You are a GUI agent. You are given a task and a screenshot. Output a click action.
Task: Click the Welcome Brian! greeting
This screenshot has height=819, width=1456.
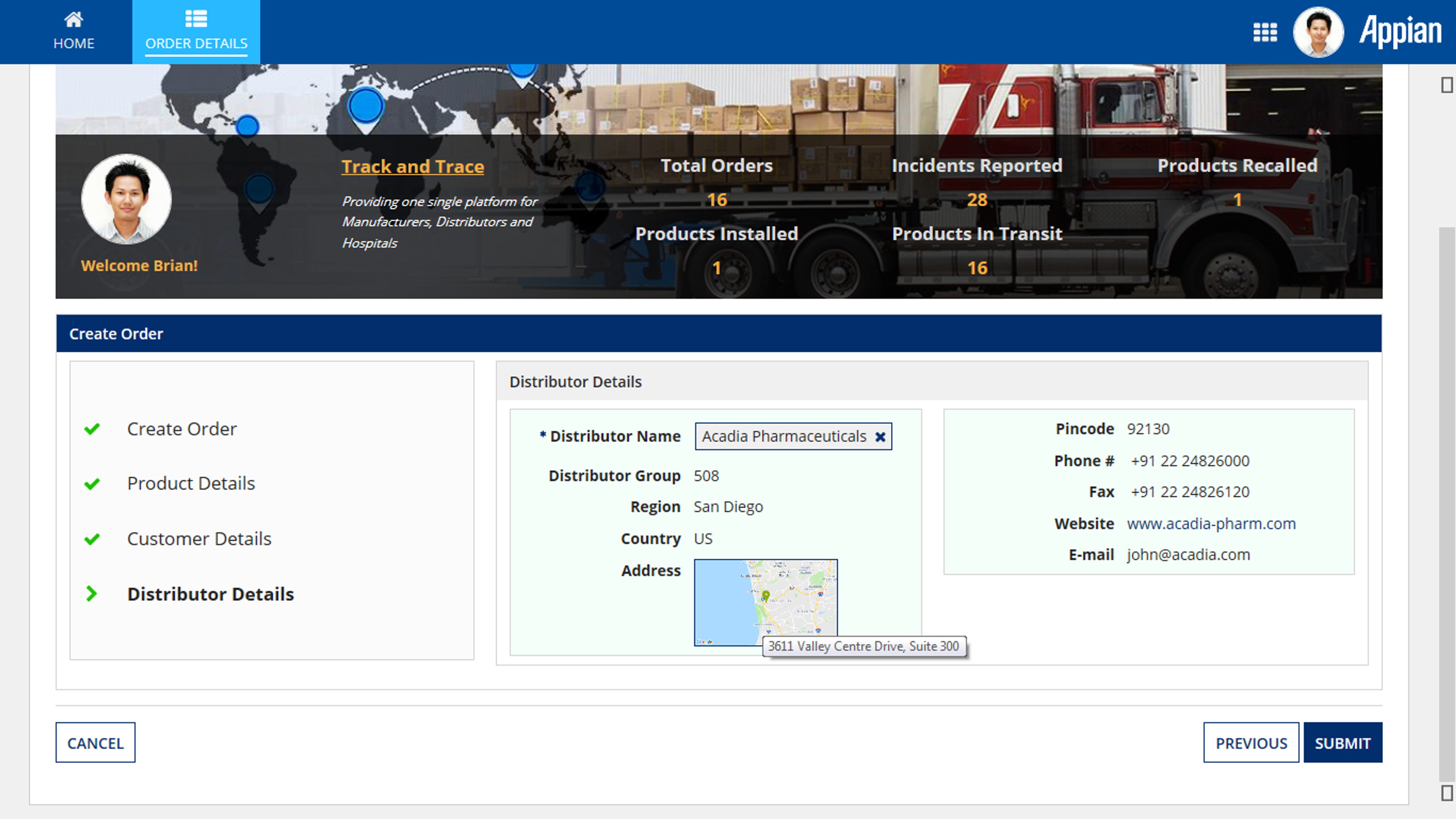(x=139, y=266)
